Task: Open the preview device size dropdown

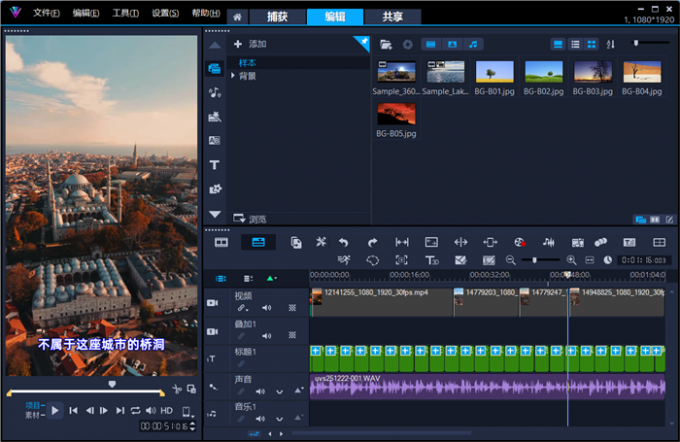Action: (186, 410)
